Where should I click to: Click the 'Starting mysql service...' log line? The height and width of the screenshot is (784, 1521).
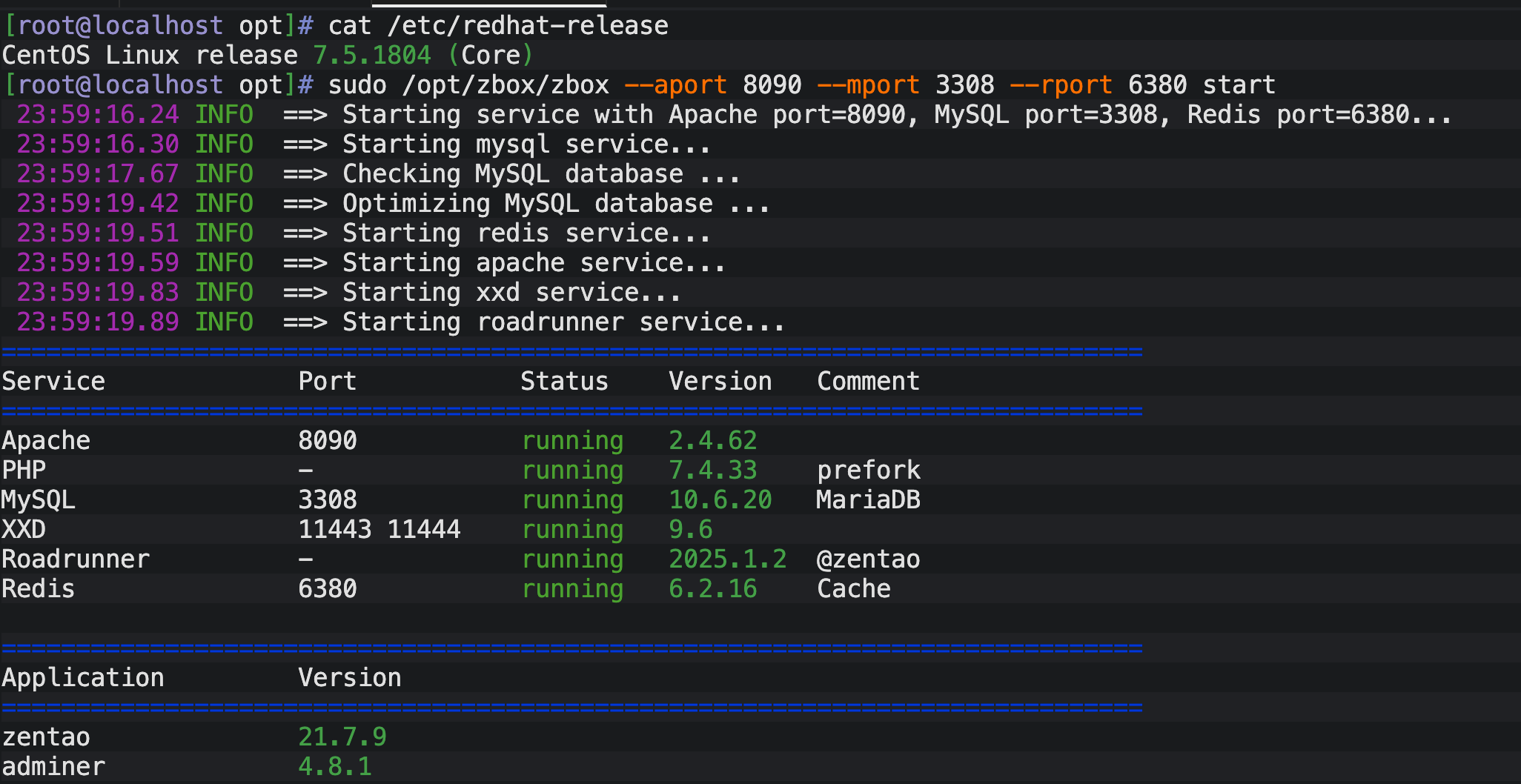(x=526, y=144)
